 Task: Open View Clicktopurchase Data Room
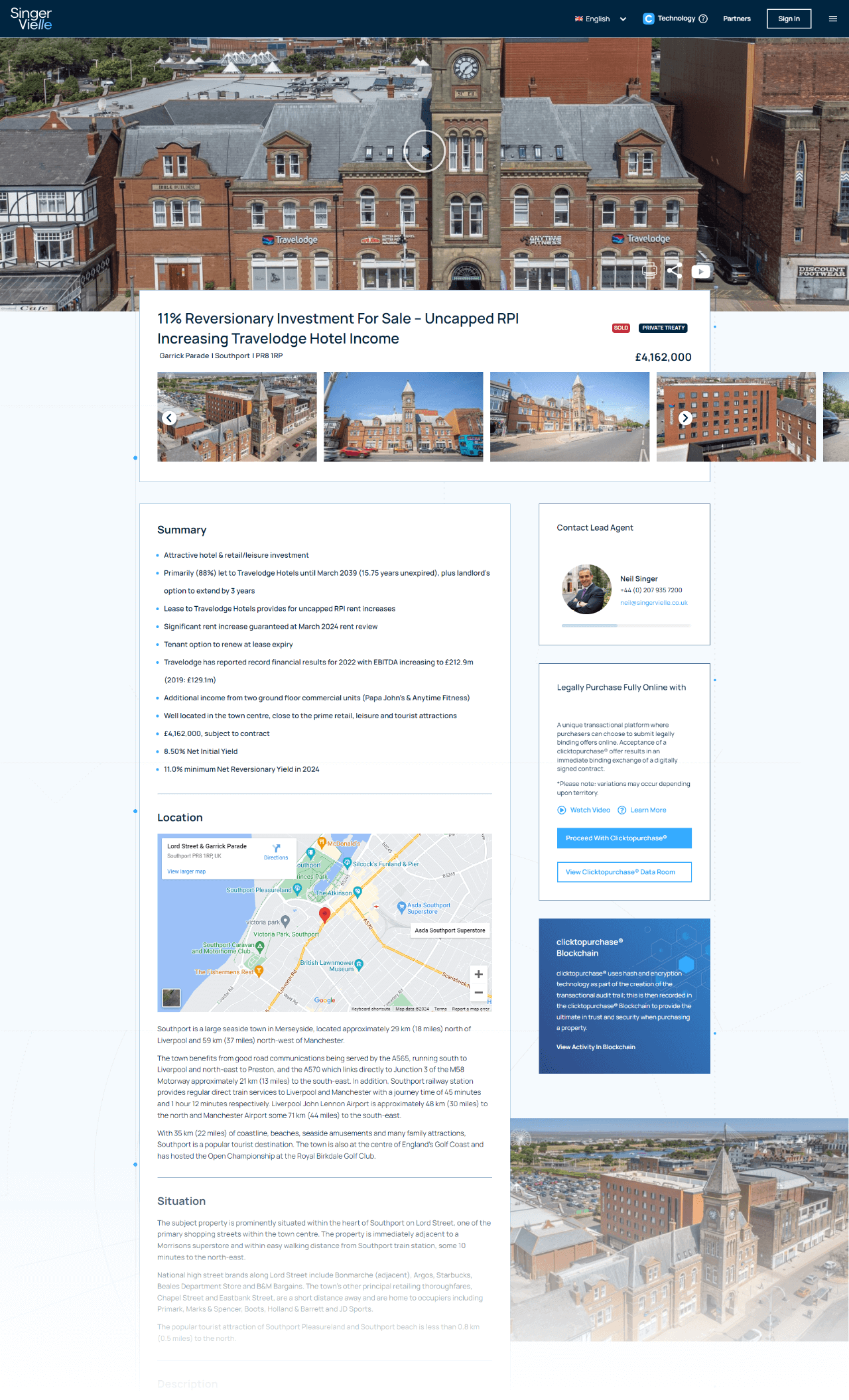[x=624, y=872]
